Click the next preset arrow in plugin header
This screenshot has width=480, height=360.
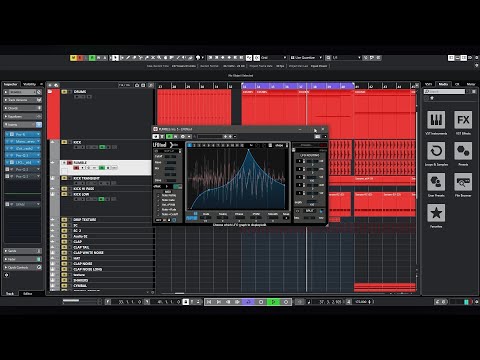point(230,136)
